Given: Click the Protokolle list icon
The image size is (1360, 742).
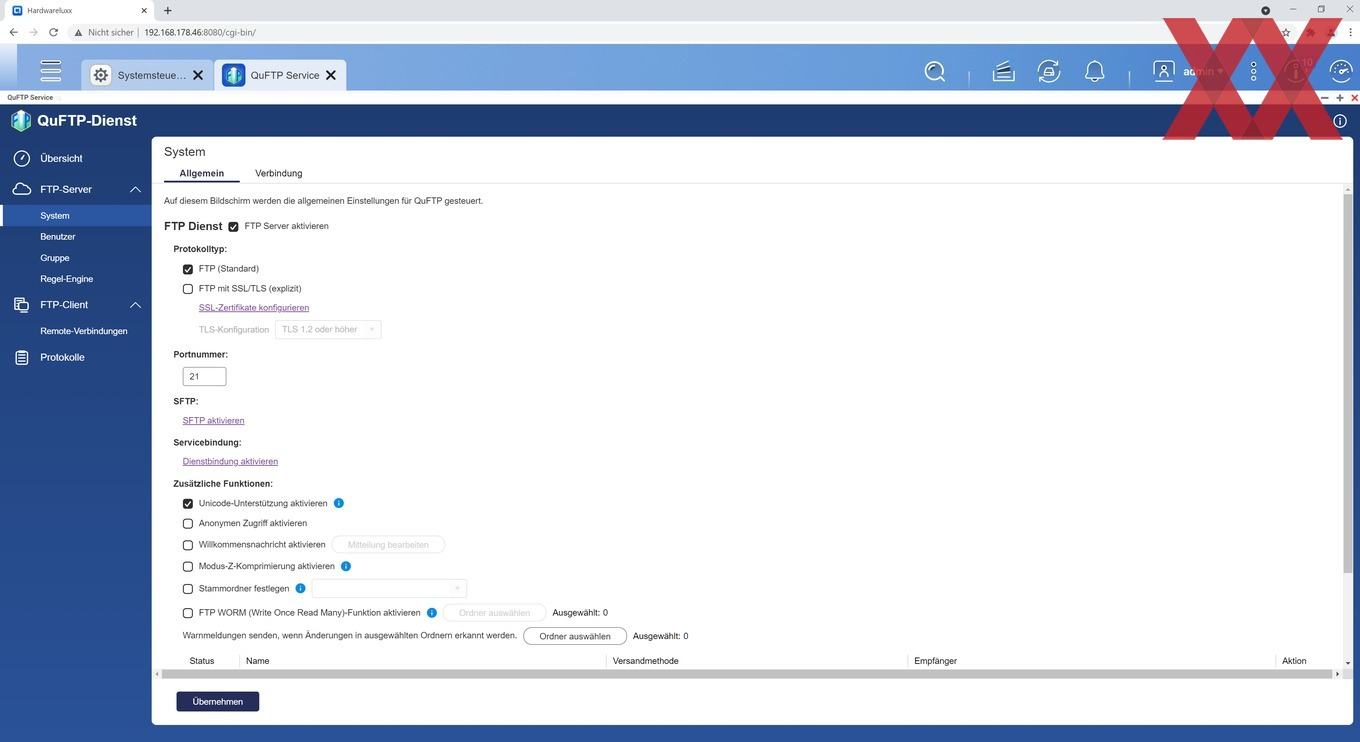Looking at the screenshot, I should click(22, 357).
